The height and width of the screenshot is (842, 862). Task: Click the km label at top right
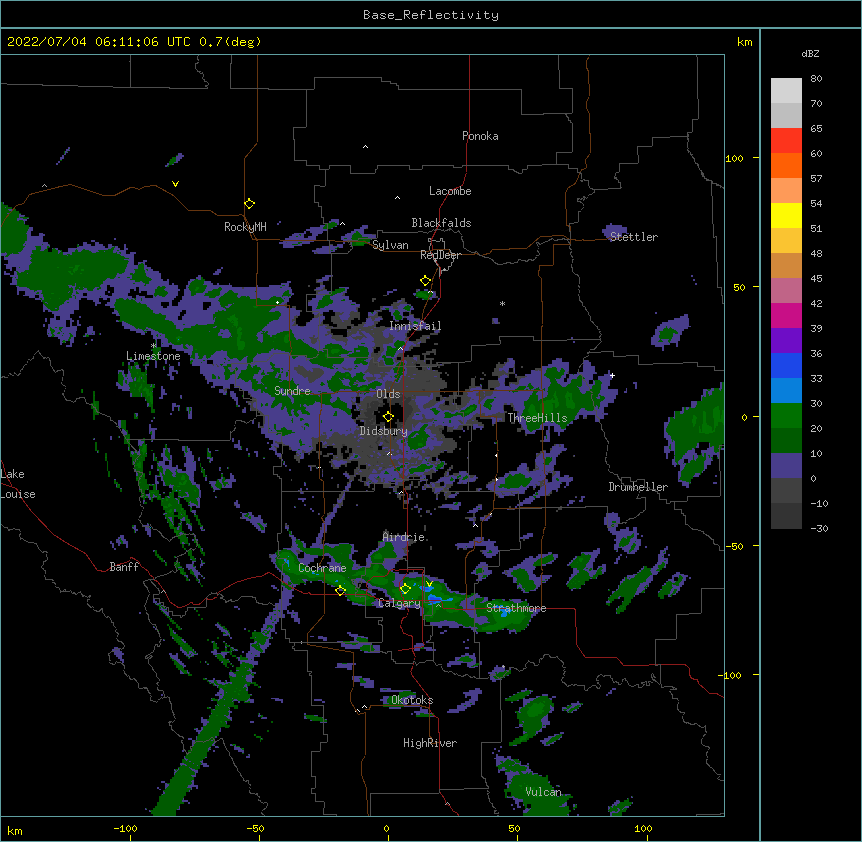pyautogui.click(x=744, y=42)
